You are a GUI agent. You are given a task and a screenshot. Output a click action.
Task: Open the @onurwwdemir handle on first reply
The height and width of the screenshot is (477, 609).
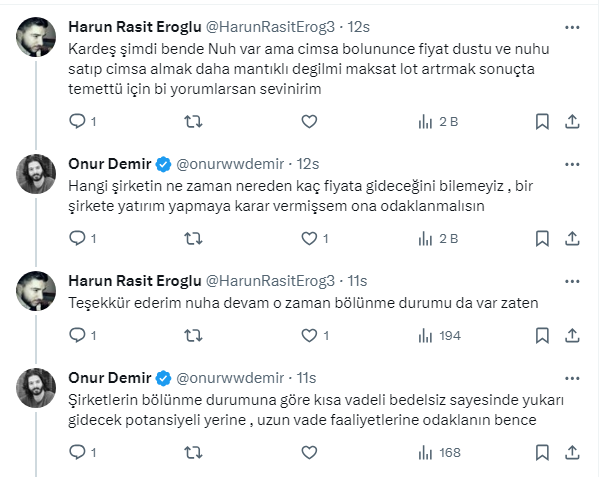pyautogui.click(x=232, y=163)
